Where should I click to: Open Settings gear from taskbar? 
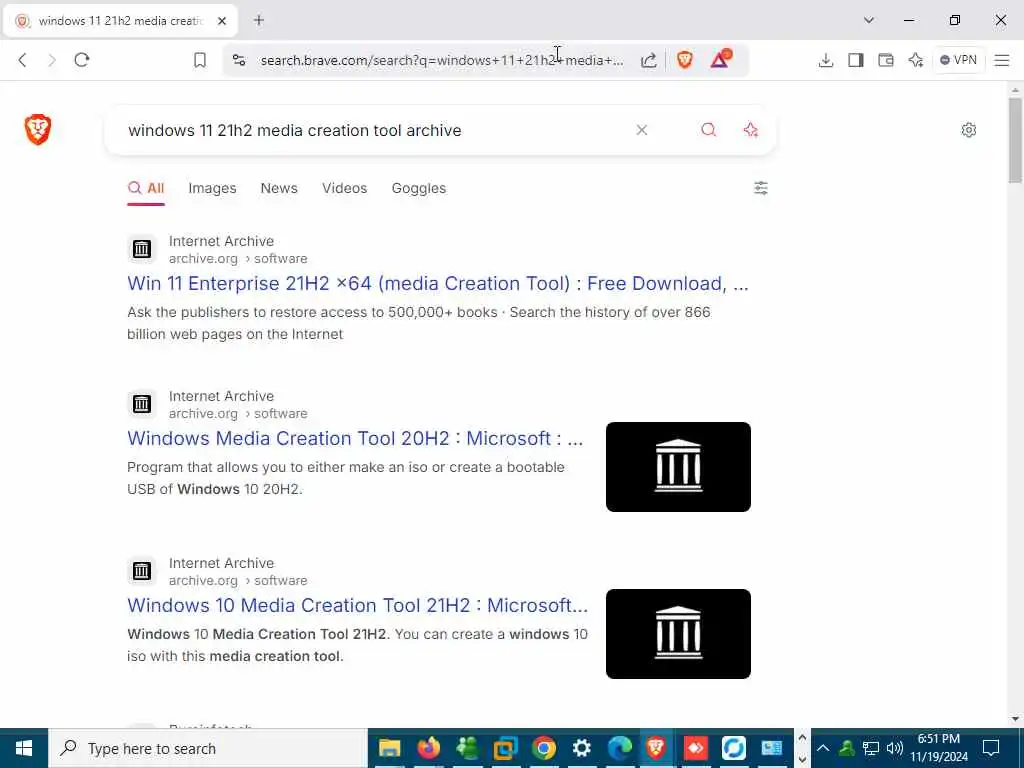tap(581, 748)
